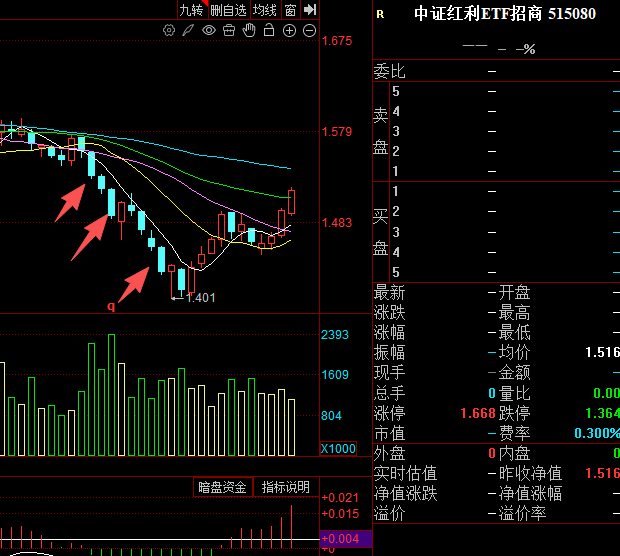The image size is (620, 556).
Task: Select the 均线 moving average tab
Action: point(265,10)
